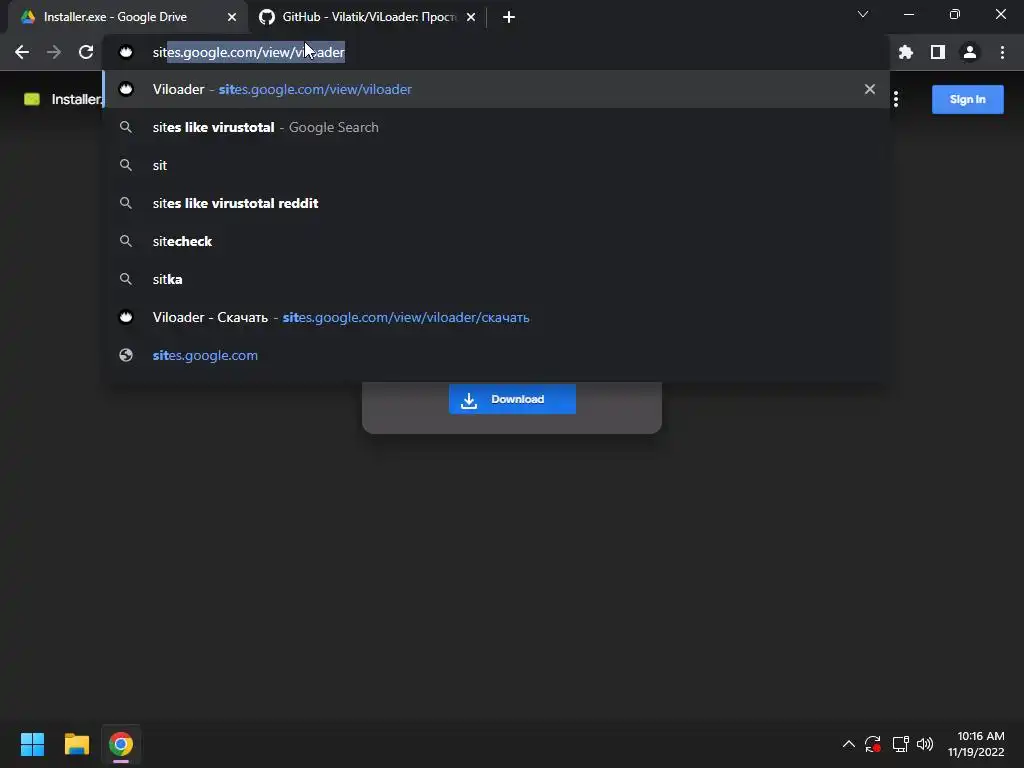Open the volume speaker tray icon

(925, 744)
